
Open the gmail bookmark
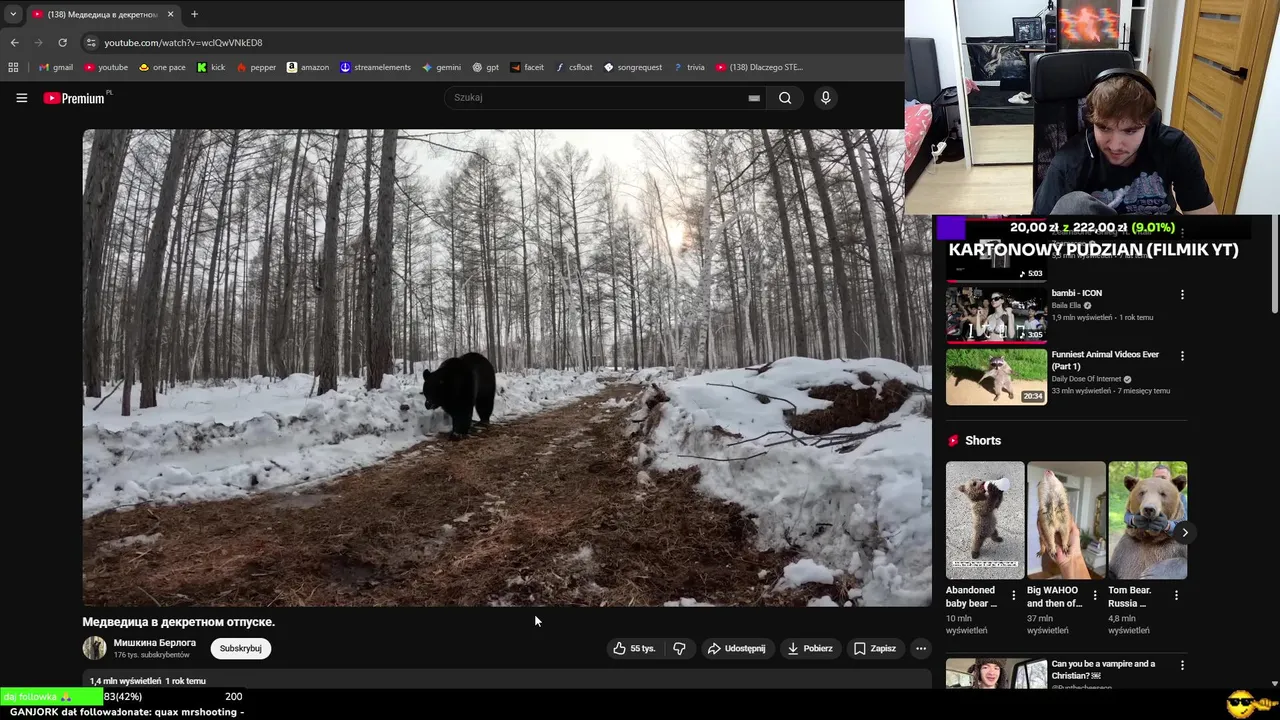56,67
